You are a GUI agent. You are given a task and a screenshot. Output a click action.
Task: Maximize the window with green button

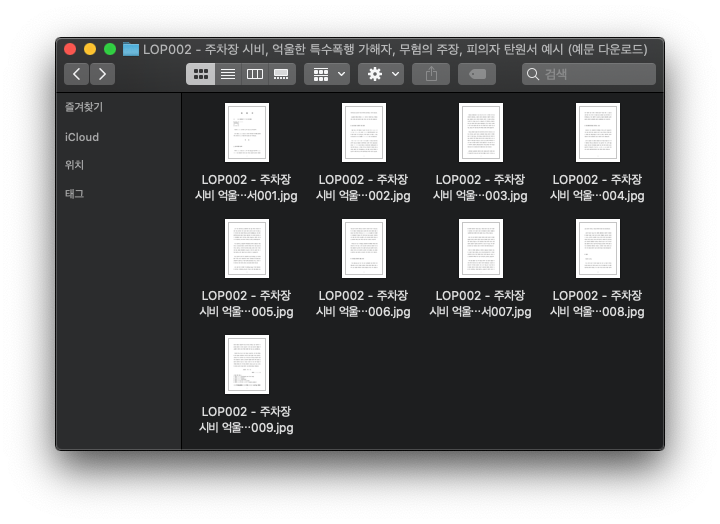(110, 49)
